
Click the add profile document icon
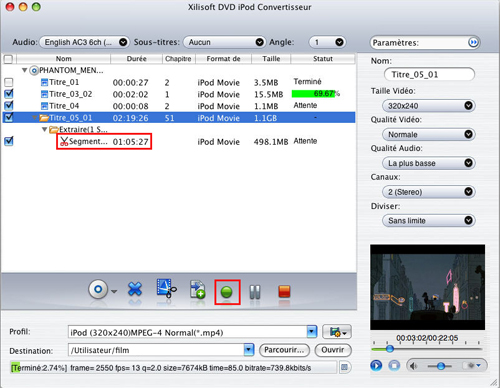click(x=197, y=289)
